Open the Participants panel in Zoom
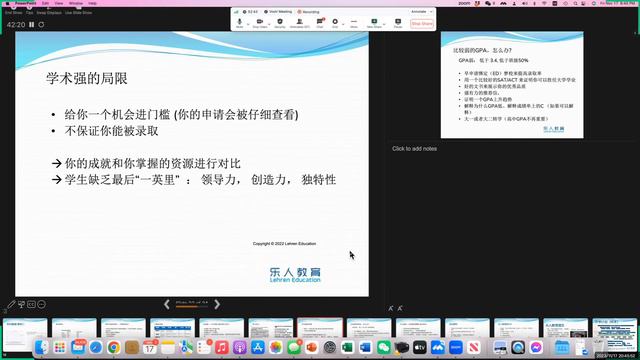Viewport: 640px width, 360px height. coord(299,23)
